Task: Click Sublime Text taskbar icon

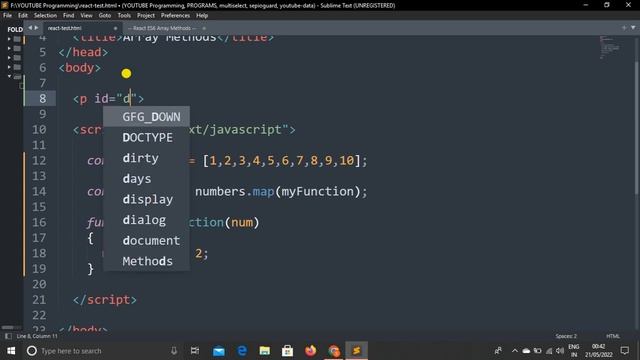Action: pos(356,351)
